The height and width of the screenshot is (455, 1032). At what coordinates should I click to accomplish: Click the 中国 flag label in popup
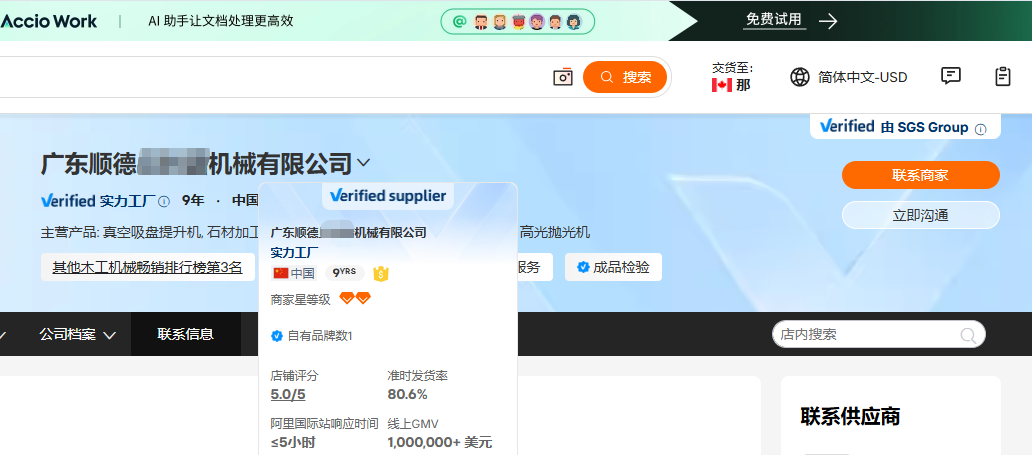point(294,273)
